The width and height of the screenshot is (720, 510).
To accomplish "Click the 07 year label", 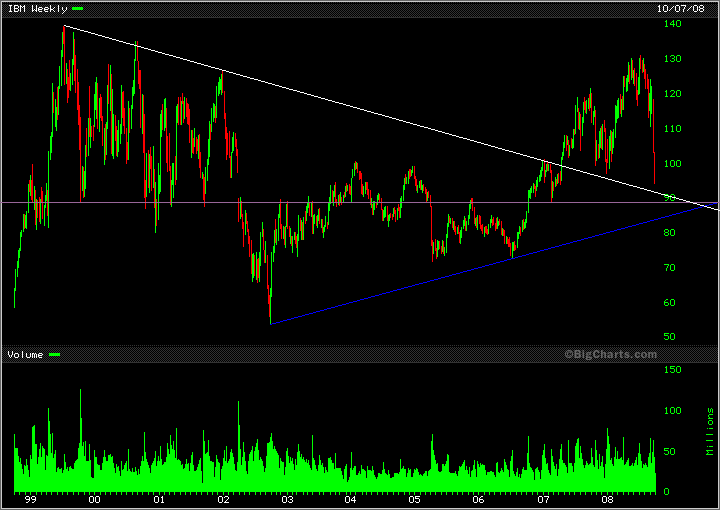I will click(544, 499).
